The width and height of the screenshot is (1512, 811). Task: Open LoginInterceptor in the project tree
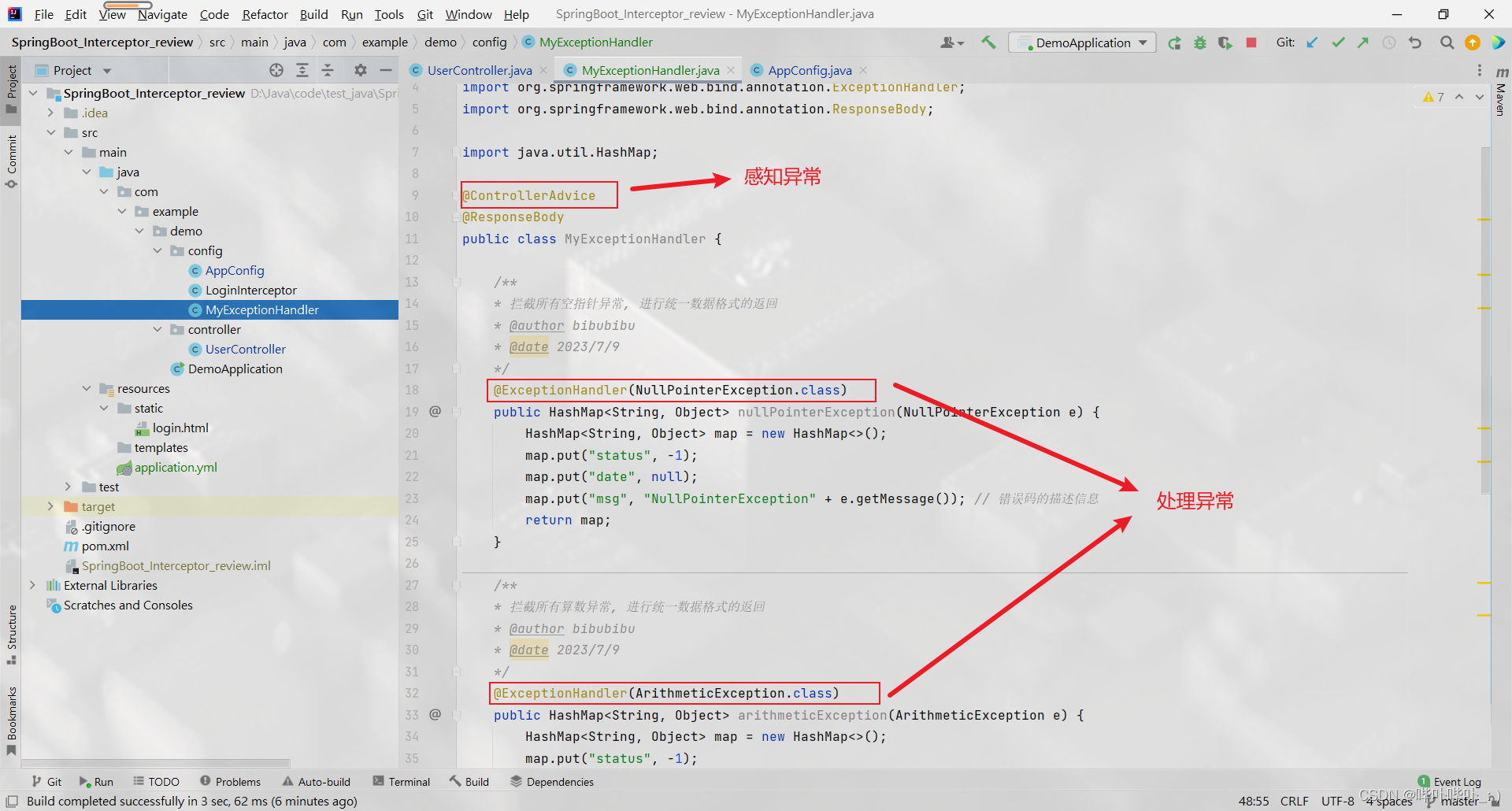pyautogui.click(x=250, y=290)
